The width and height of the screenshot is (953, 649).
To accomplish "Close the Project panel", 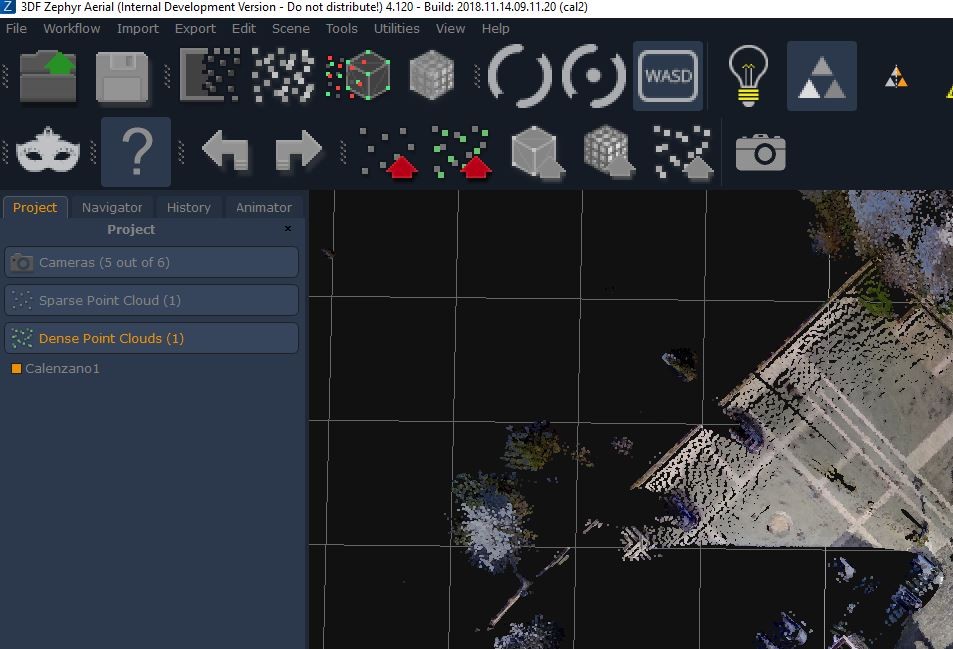I will click(288, 229).
